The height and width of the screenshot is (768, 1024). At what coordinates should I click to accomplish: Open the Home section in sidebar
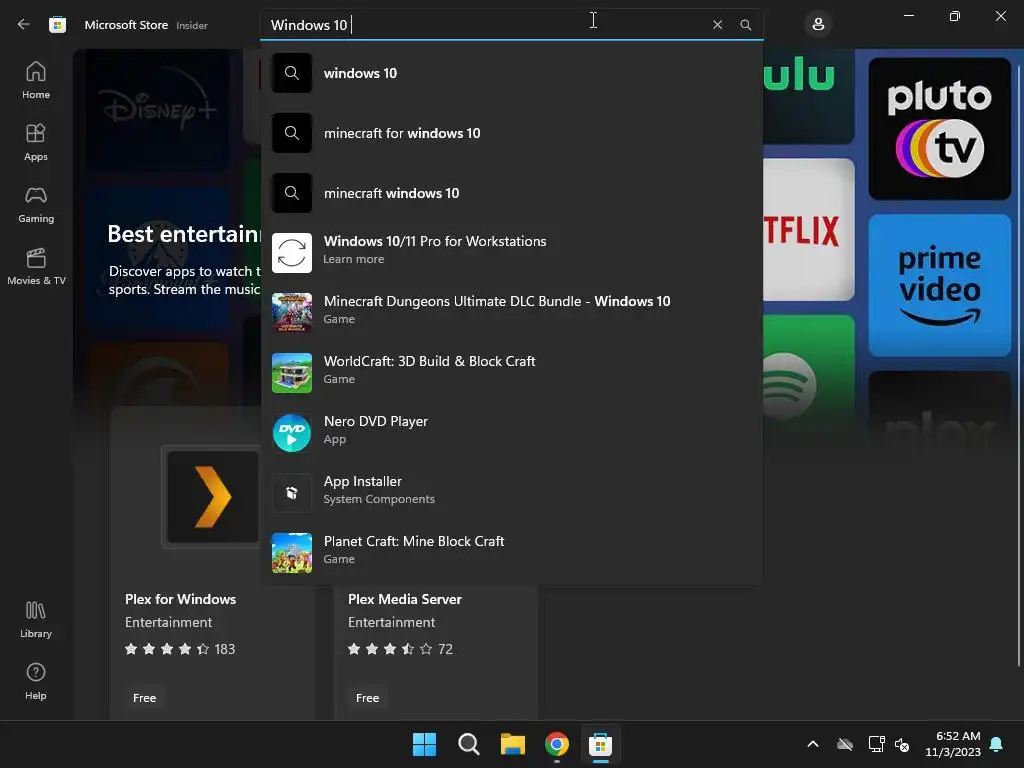click(36, 80)
